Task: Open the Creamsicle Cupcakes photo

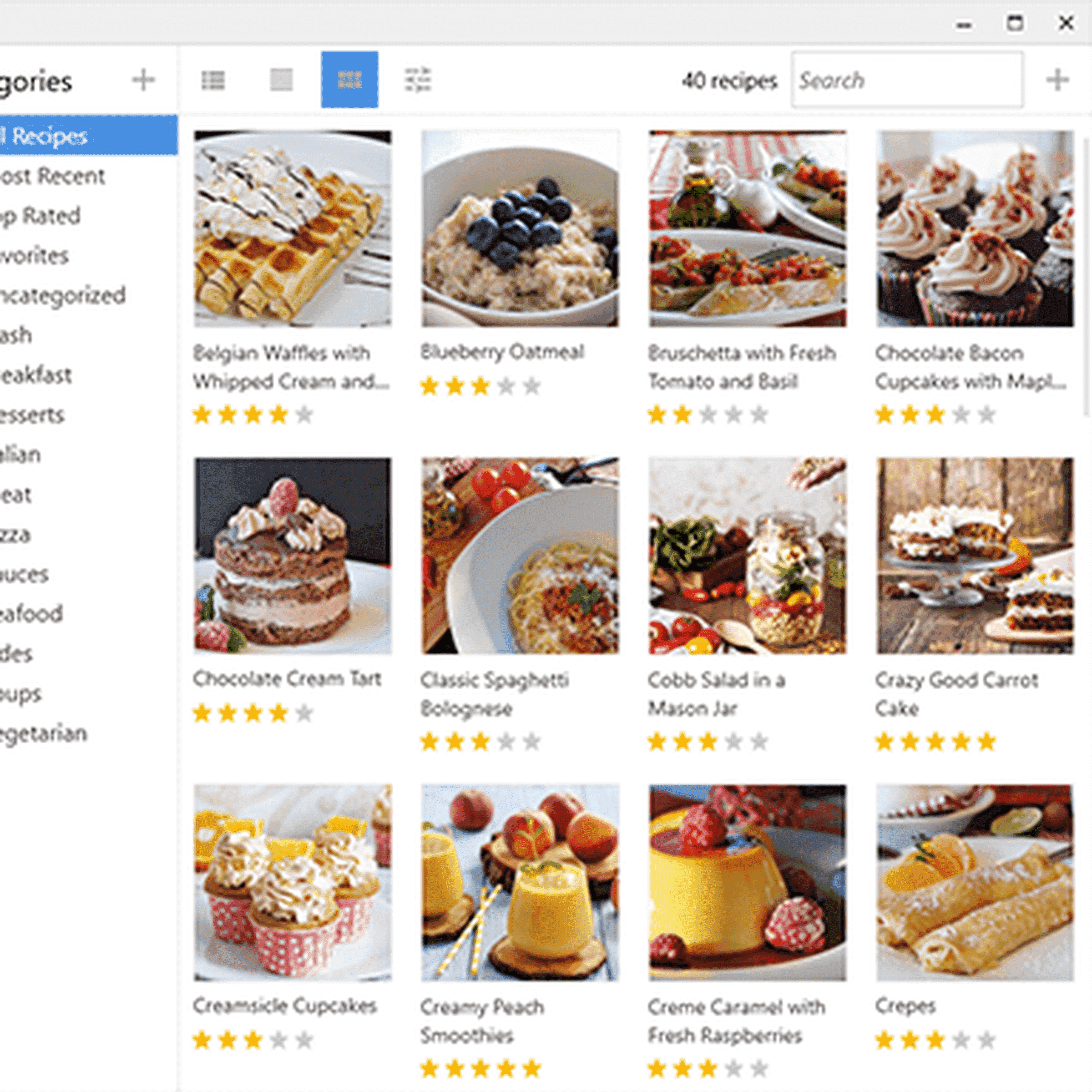Action: click(293, 882)
